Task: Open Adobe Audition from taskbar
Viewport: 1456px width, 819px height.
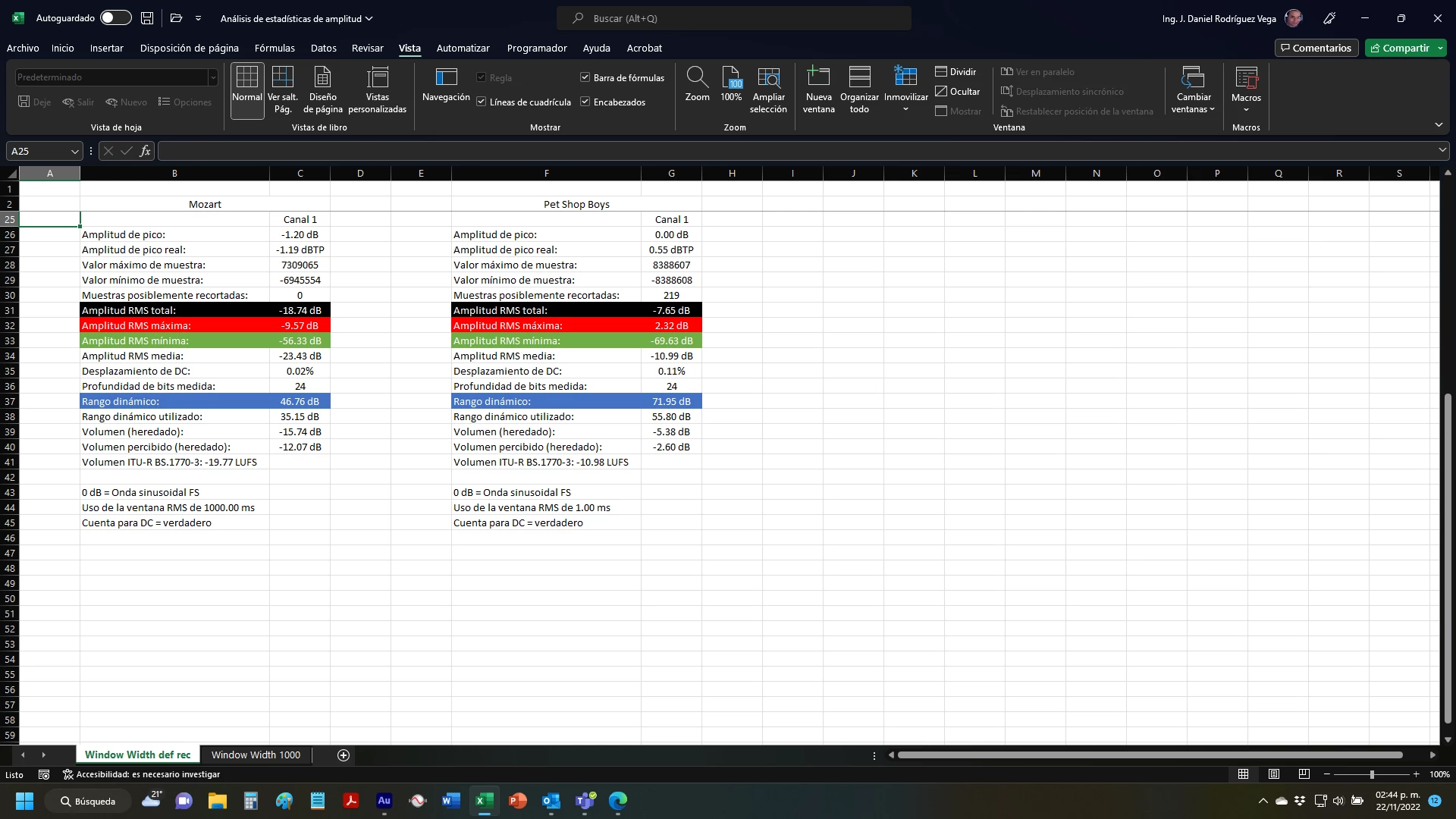Action: pyautogui.click(x=384, y=801)
